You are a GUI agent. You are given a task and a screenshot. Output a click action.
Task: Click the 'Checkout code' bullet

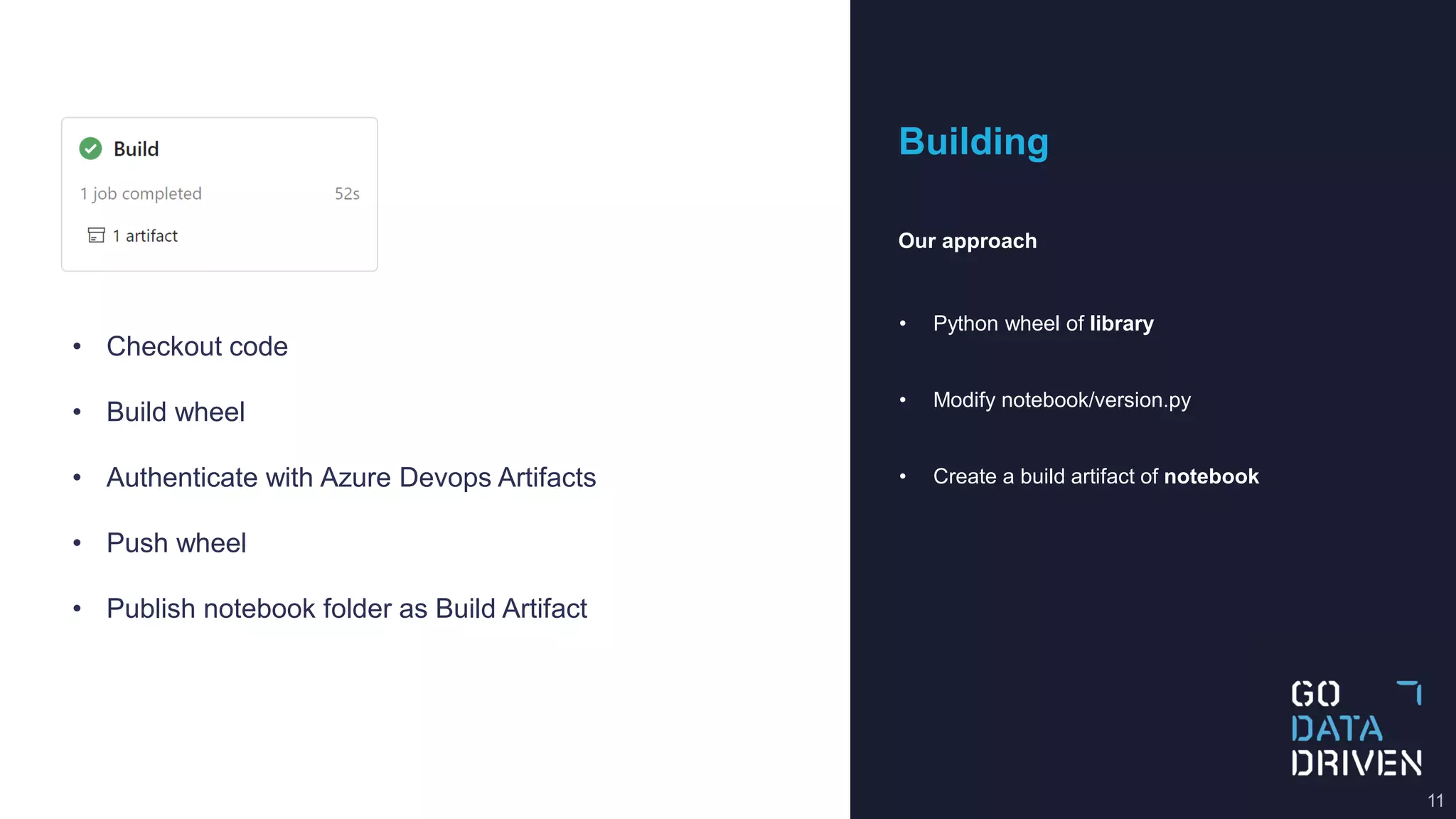pyautogui.click(x=197, y=346)
